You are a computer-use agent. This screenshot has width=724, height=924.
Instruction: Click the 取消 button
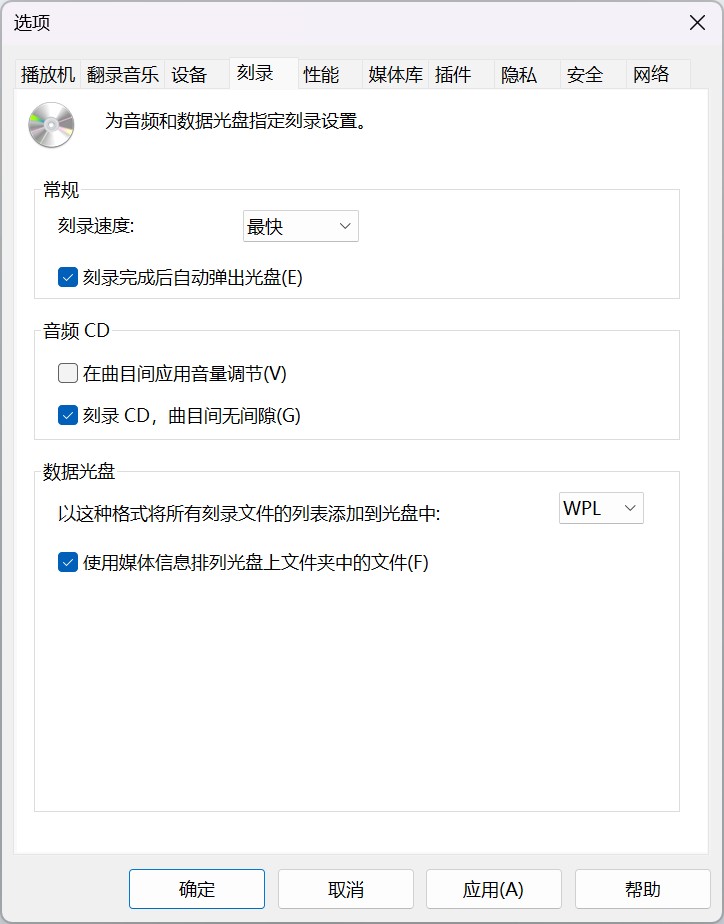tap(346, 889)
